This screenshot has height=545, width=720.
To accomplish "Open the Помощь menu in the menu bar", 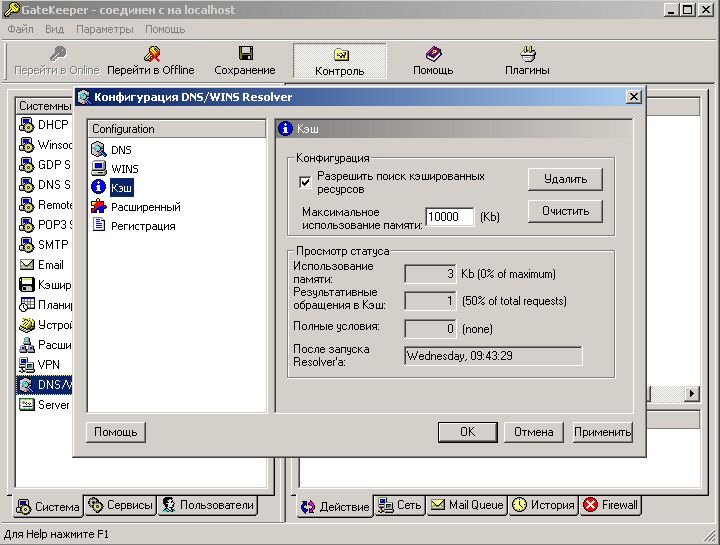I will tap(165, 29).
